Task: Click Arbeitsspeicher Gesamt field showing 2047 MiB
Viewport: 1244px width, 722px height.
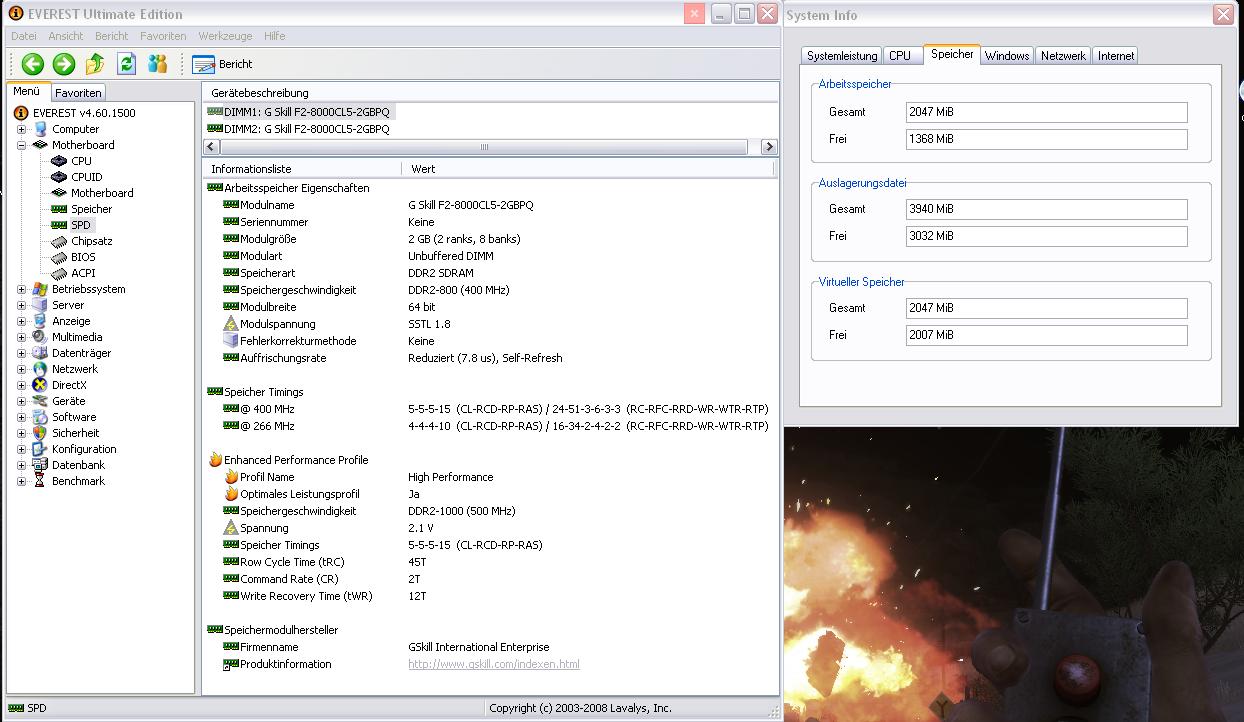Action: click(1047, 112)
